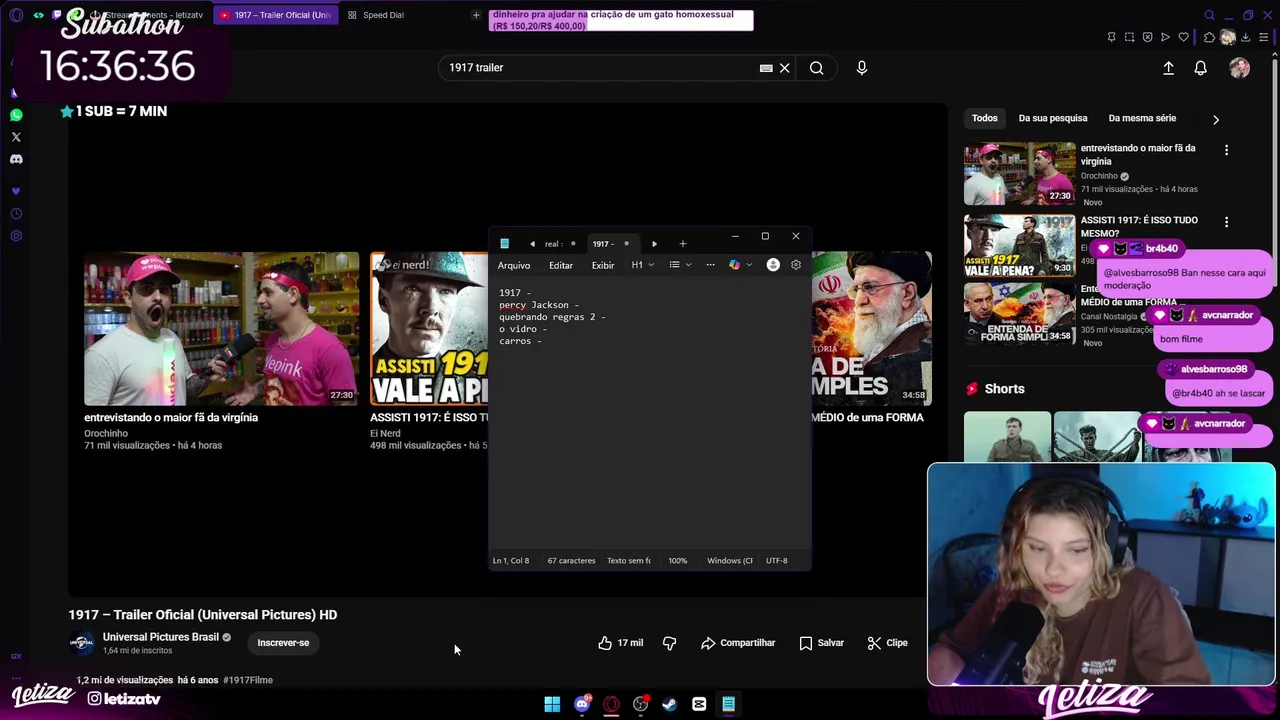Click the Copilot icon in Notepad toolbar
This screenshot has height=720, width=1280.
pyautogui.click(x=735, y=265)
